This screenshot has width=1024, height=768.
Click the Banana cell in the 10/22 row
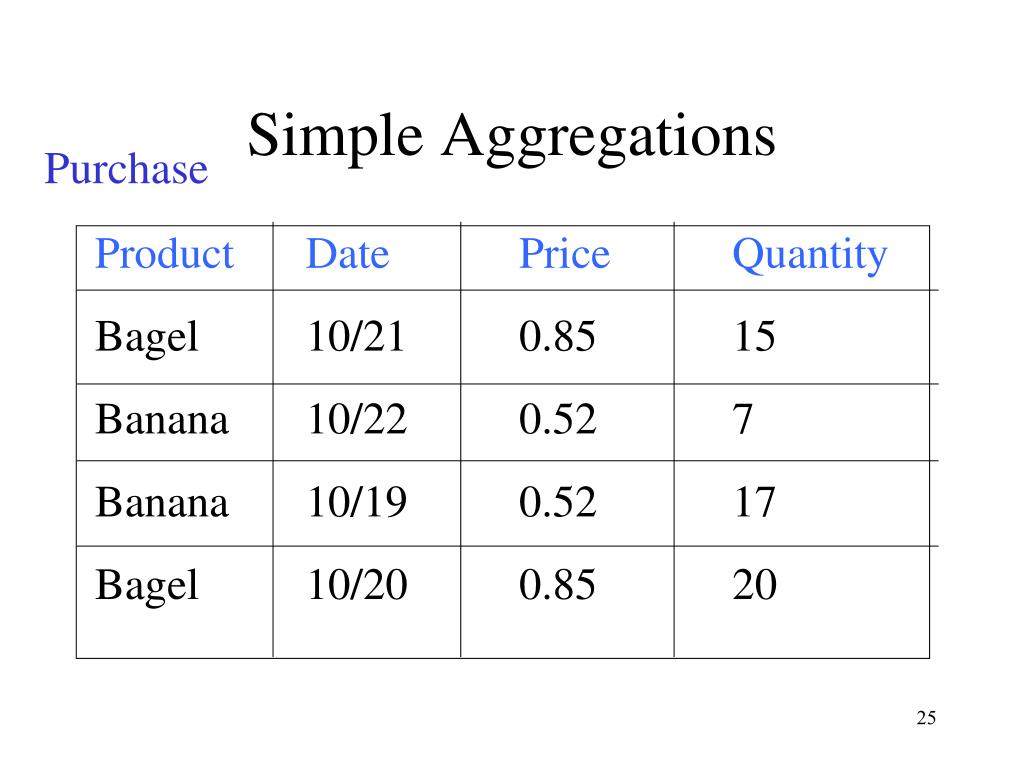[x=162, y=419]
